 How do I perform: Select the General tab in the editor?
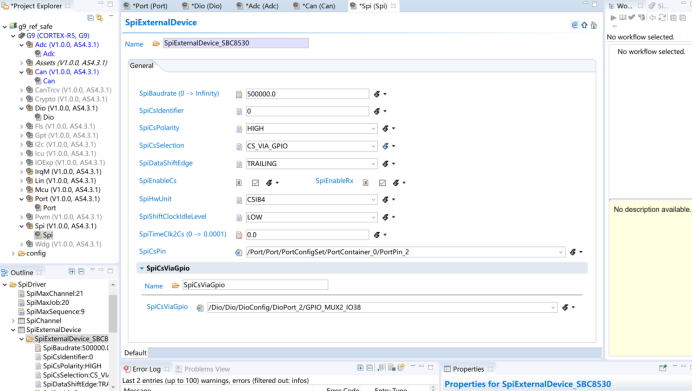point(141,65)
